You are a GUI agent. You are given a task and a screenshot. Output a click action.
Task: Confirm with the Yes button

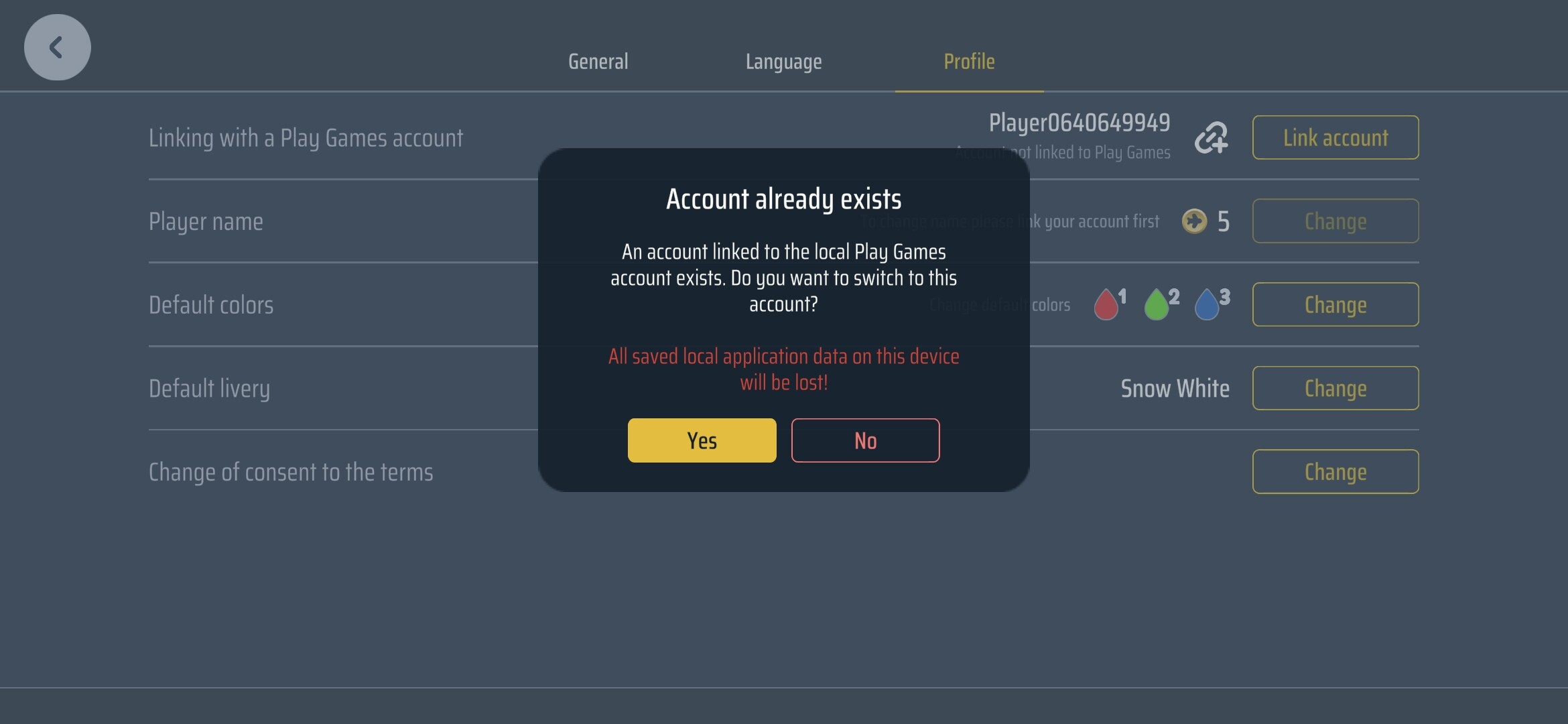point(702,440)
